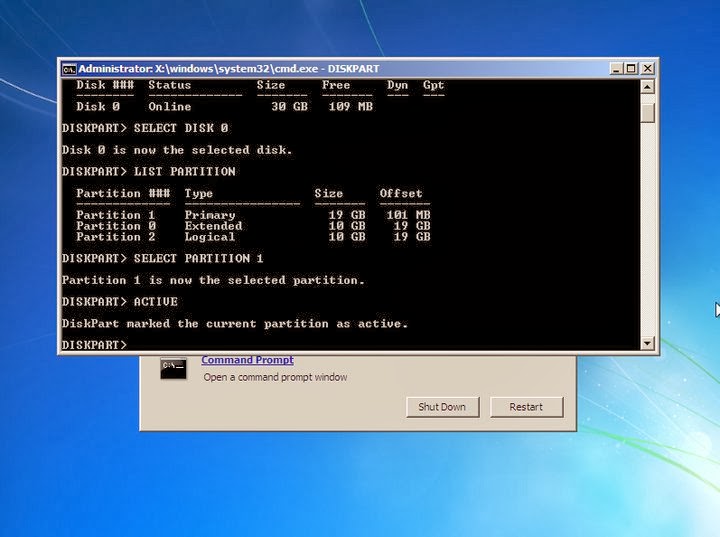Image resolution: width=720 pixels, height=537 pixels.
Task: Click the 'Logical' partition type
Action: coord(210,237)
